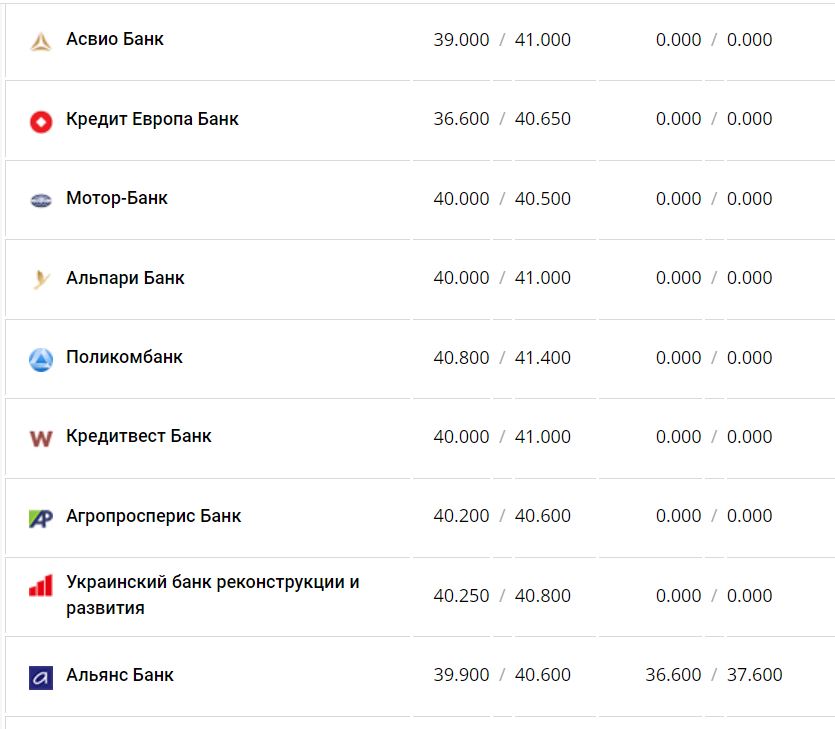Select the Мотор-Банк name link
The image size is (835, 729).
117,198
